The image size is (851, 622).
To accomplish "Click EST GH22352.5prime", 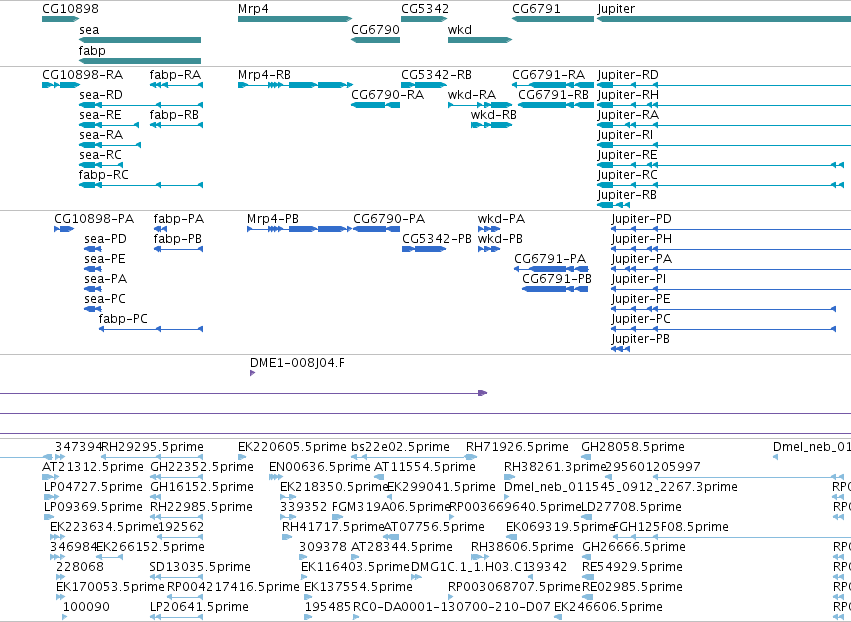I will click(176, 477).
